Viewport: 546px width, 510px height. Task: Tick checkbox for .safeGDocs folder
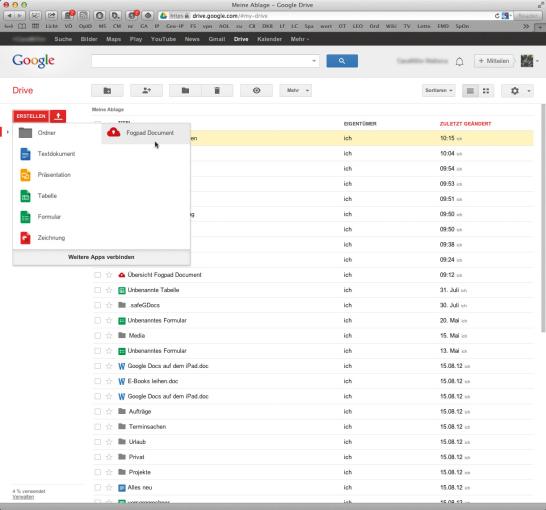click(x=98, y=305)
